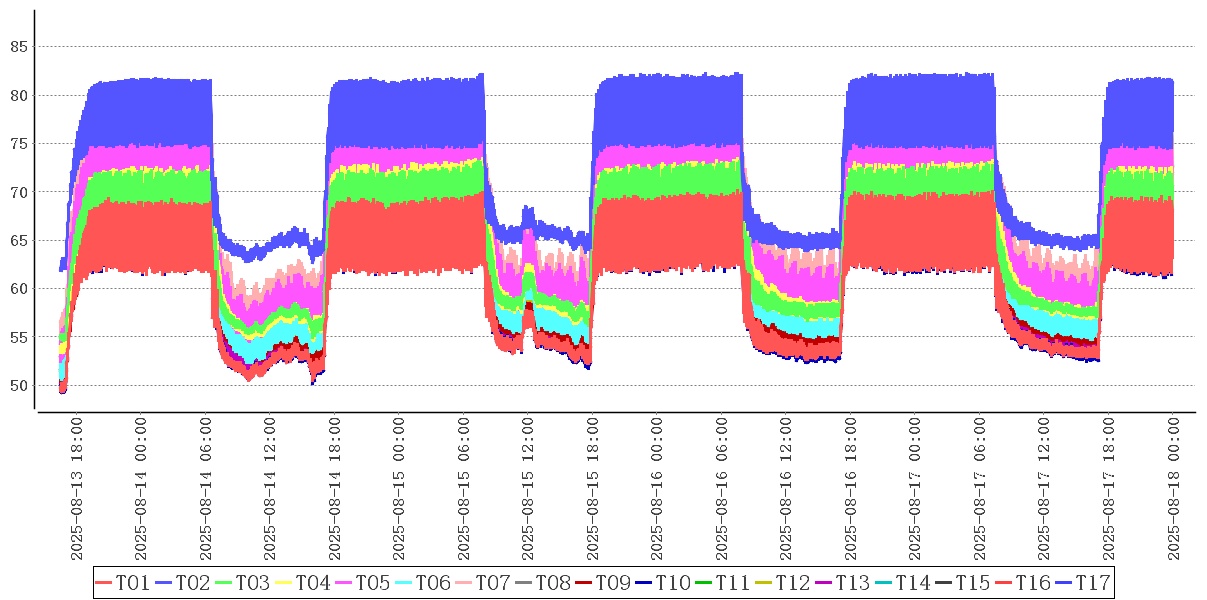Click the T08 gray legend item
1207x600 pixels.
tap(543, 583)
